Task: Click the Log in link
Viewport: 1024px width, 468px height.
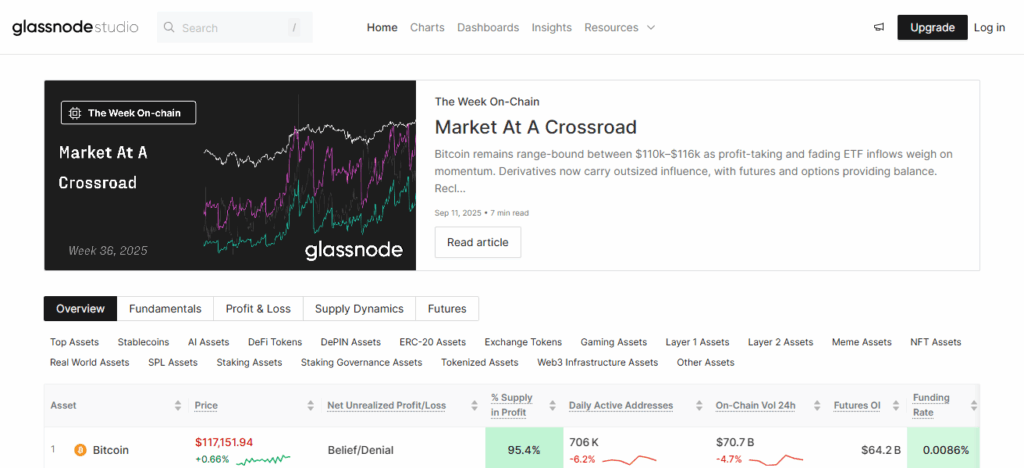Action: pos(989,27)
